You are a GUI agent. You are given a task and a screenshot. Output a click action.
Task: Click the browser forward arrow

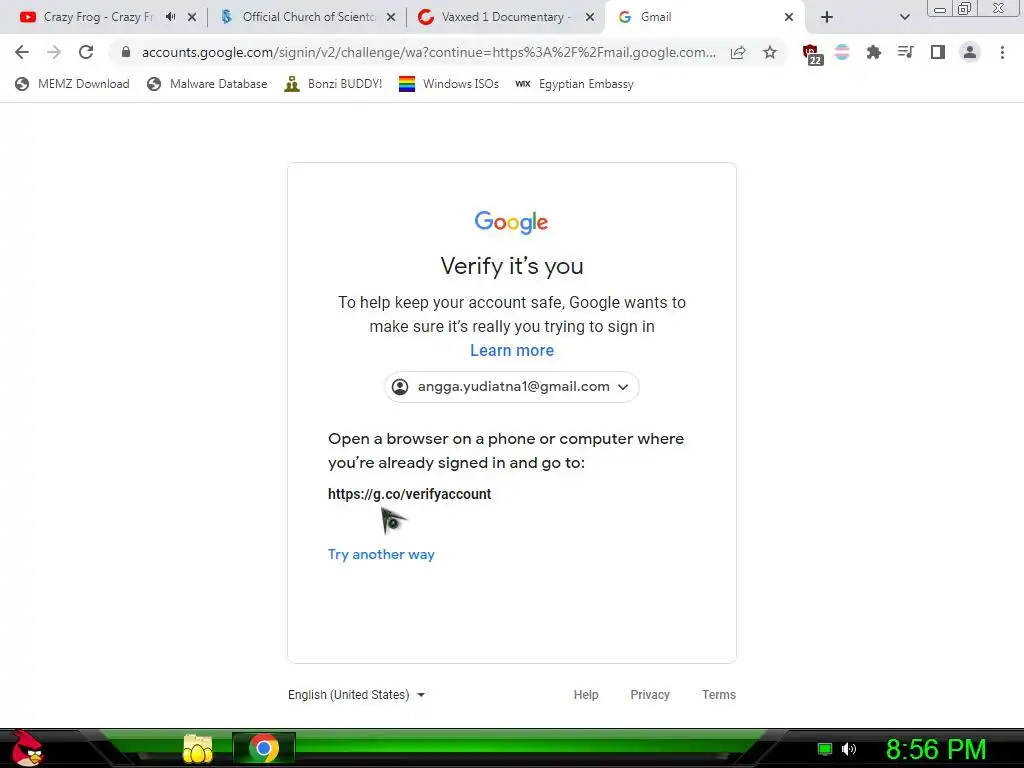click(54, 52)
